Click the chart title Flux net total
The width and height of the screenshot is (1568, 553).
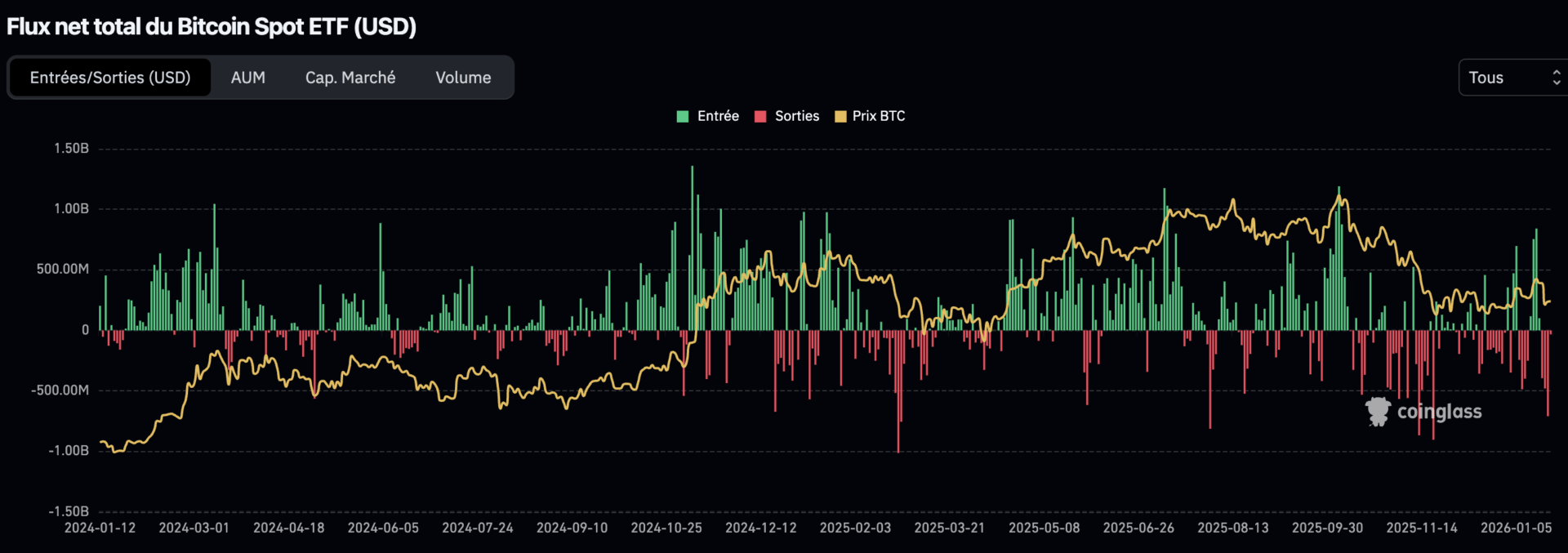212,26
